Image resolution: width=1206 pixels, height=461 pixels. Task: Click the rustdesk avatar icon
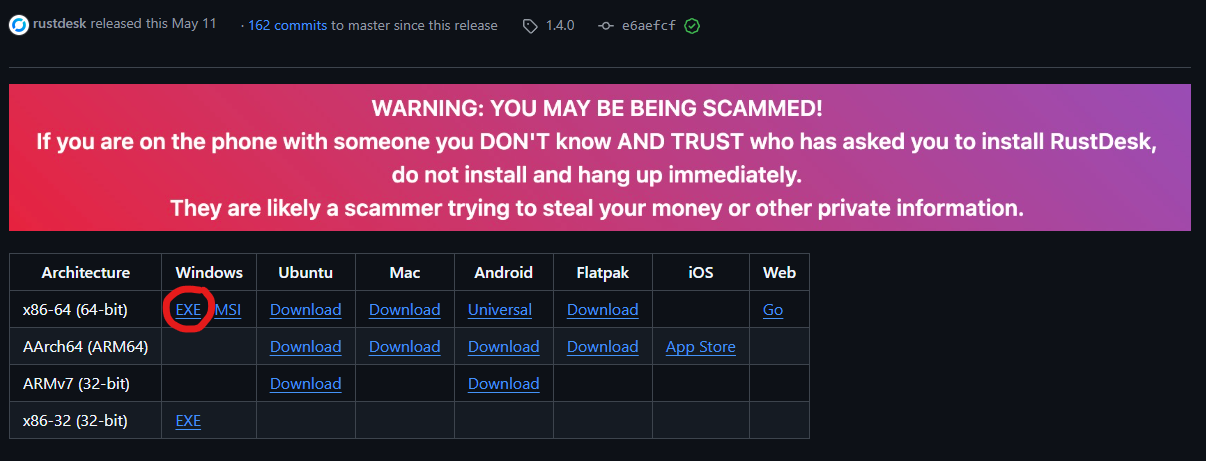pos(18,25)
